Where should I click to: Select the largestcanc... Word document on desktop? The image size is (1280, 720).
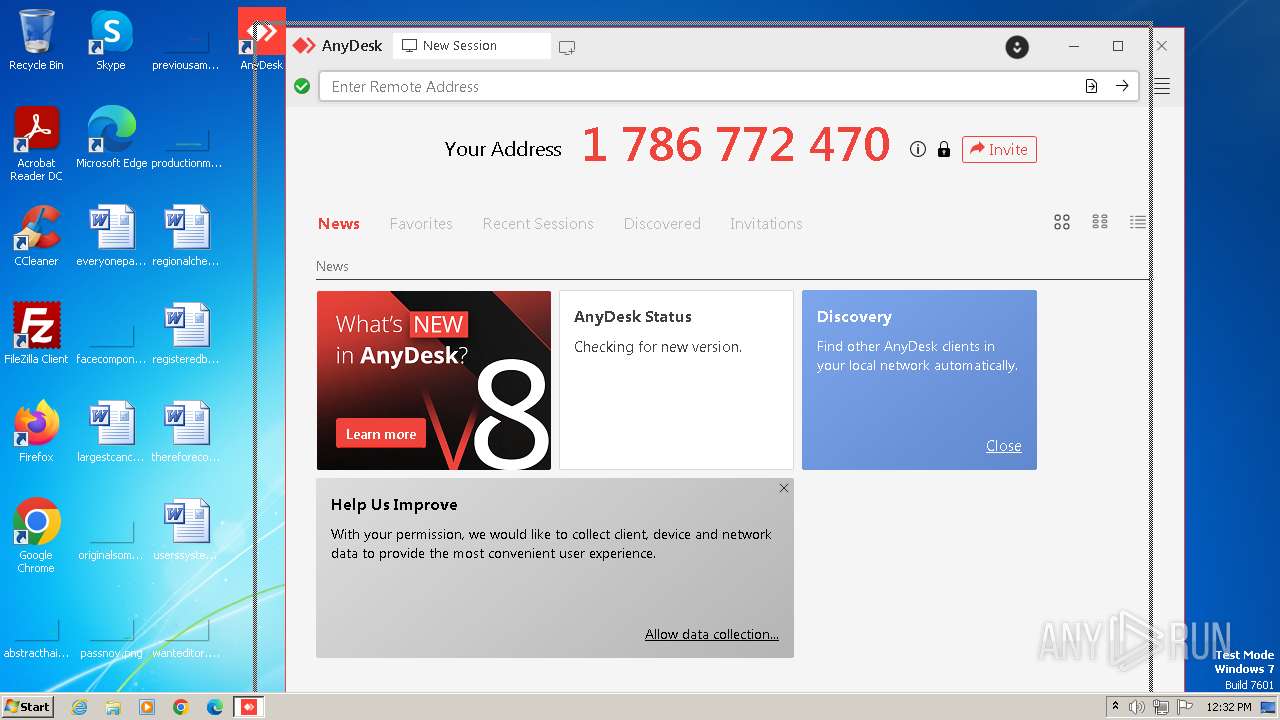coord(111,433)
